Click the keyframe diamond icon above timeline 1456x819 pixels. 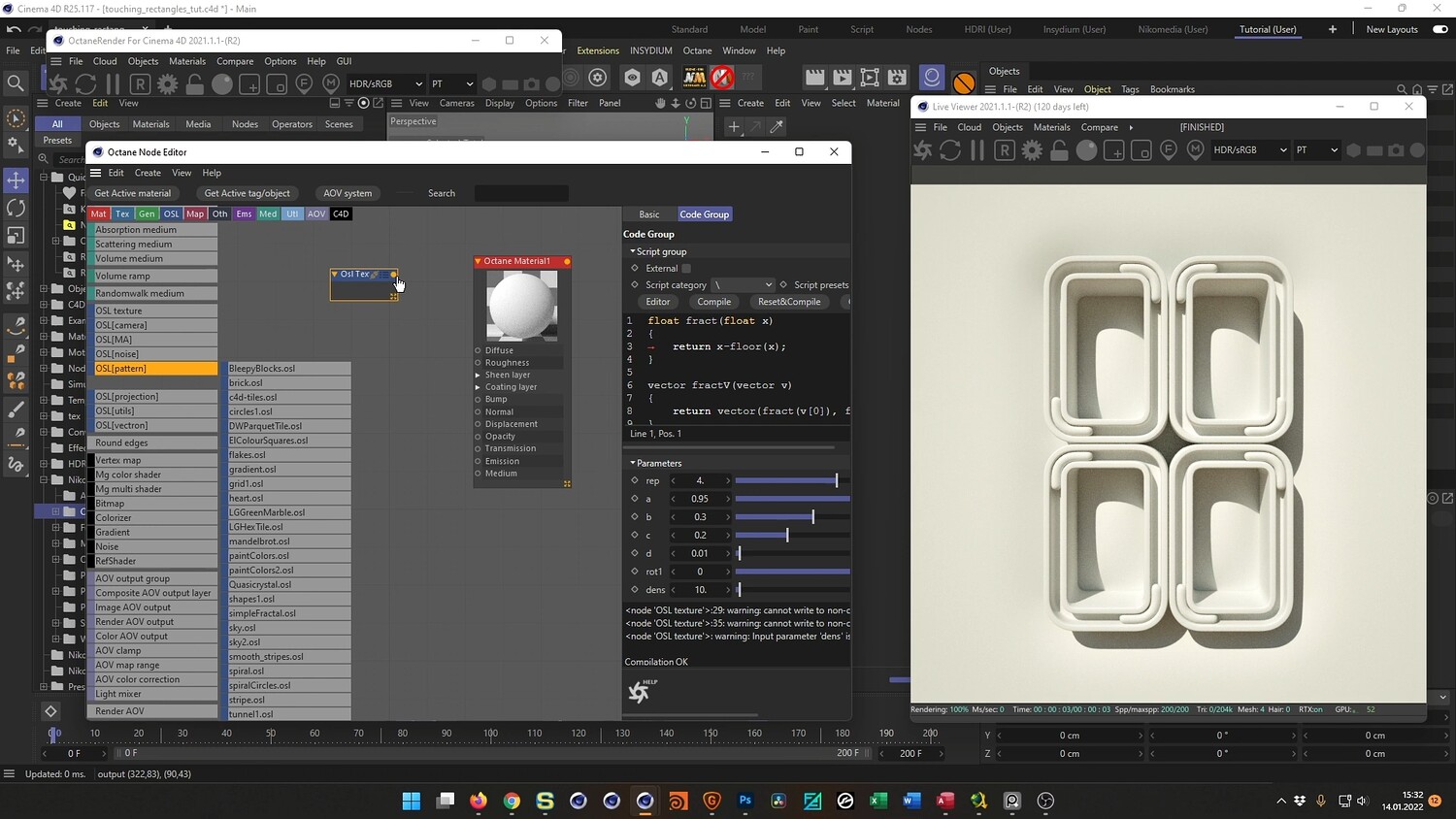tap(51, 711)
